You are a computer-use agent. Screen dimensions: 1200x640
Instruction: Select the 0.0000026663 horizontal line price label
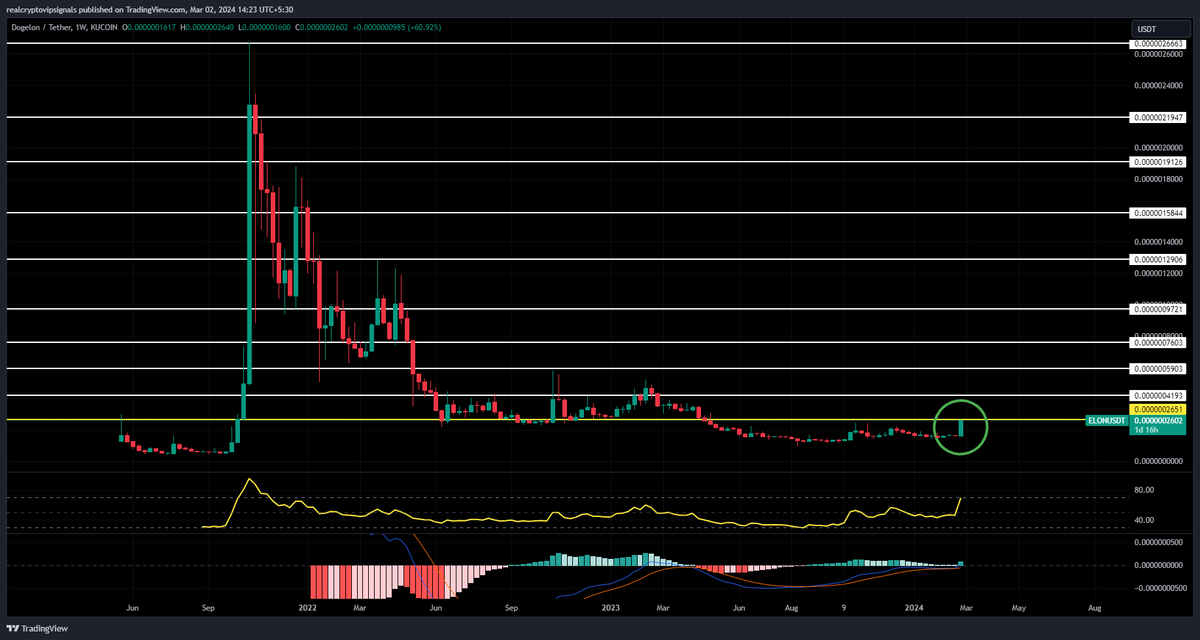pos(1158,44)
